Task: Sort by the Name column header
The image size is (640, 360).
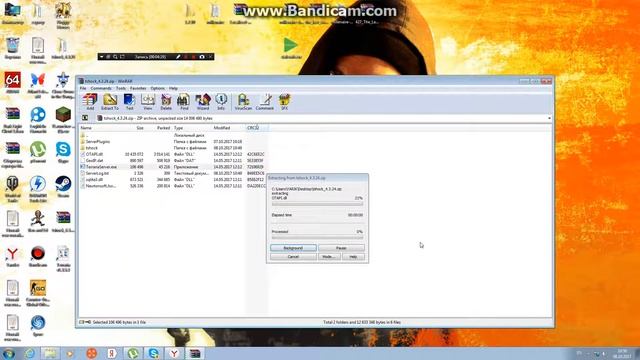Action: click(x=101, y=128)
